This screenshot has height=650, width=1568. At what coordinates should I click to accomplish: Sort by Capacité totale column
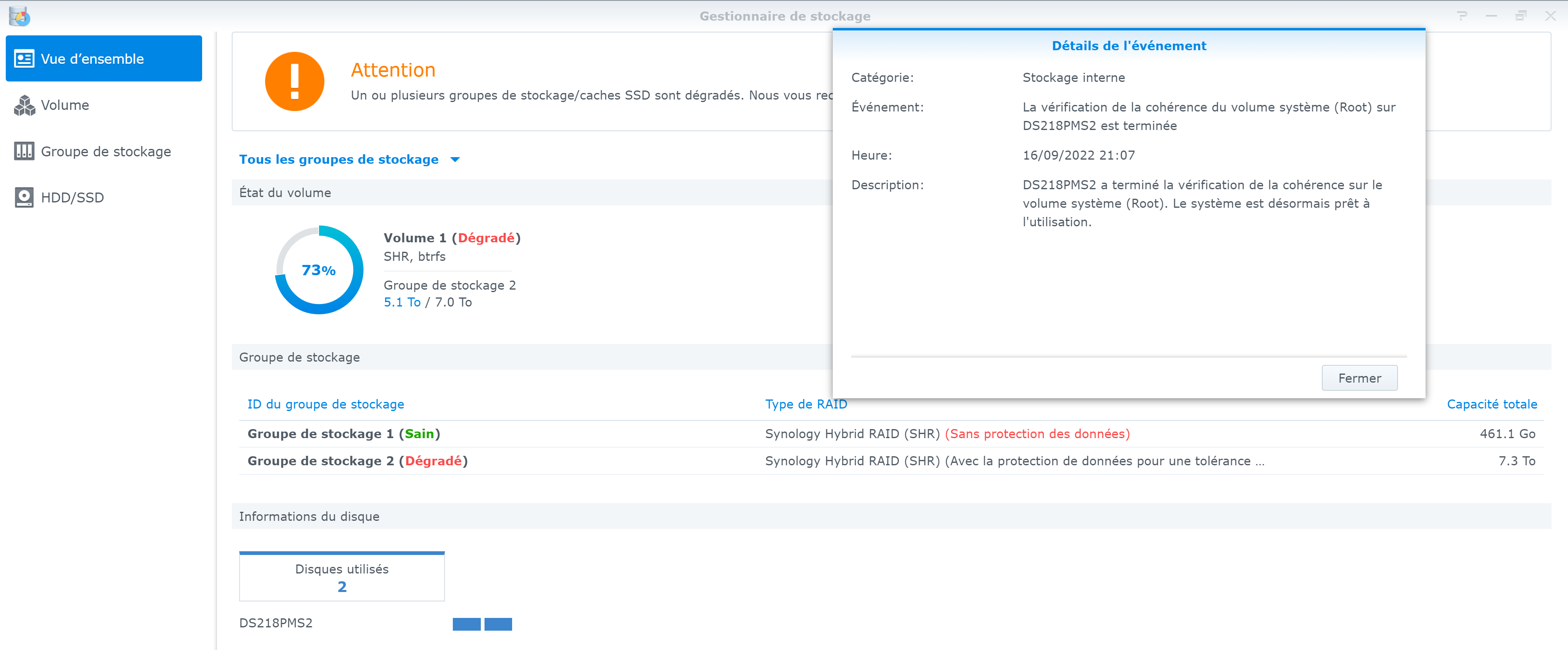(1492, 404)
